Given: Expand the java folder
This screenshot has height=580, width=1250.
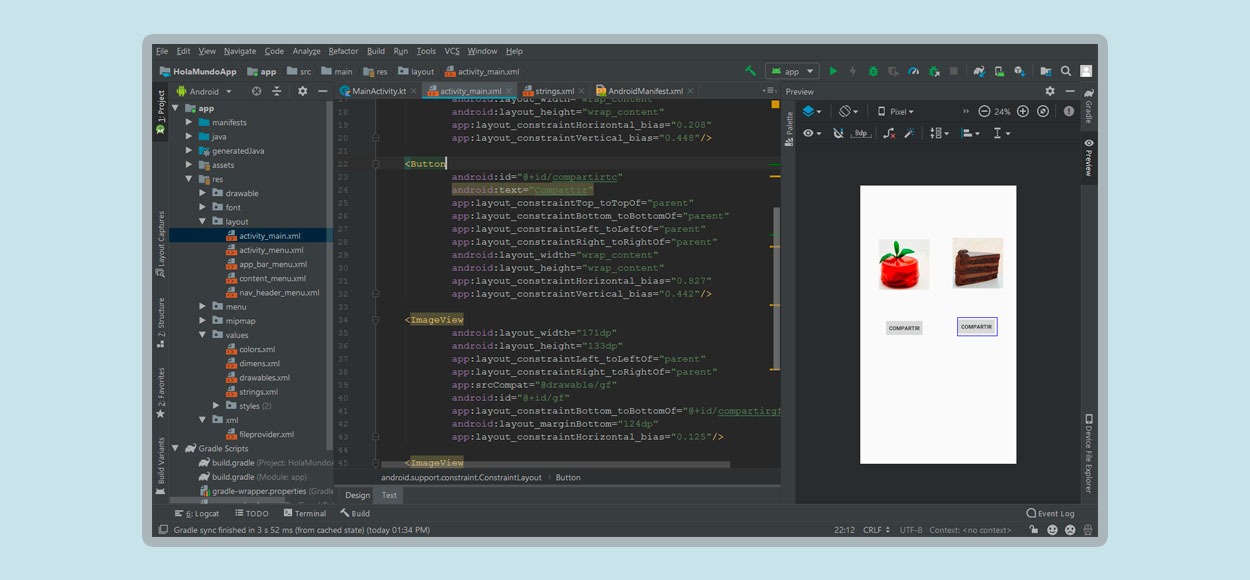Looking at the screenshot, I should [189, 136].
